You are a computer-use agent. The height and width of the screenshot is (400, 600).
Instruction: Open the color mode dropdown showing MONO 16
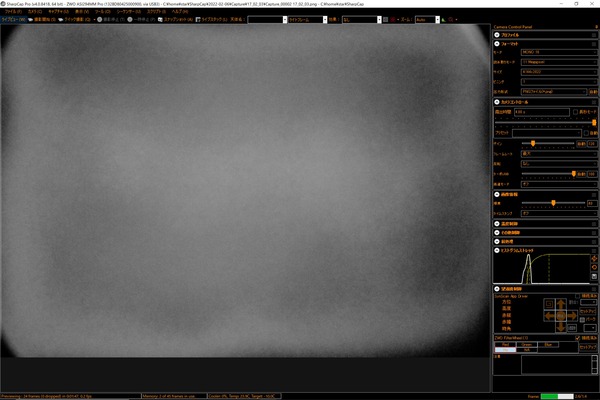point(559,52)
